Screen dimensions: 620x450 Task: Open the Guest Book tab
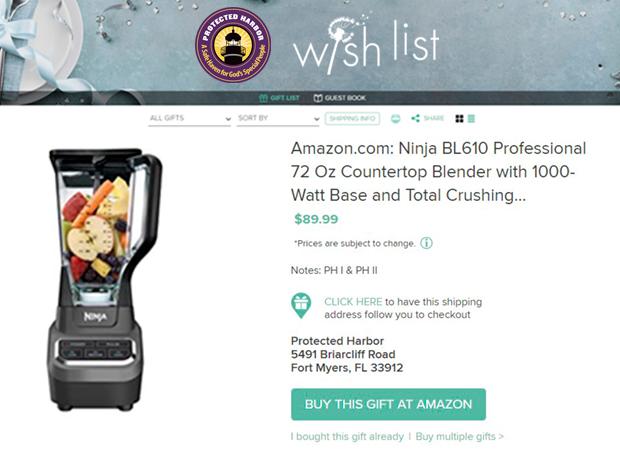(x=340, y=98)
